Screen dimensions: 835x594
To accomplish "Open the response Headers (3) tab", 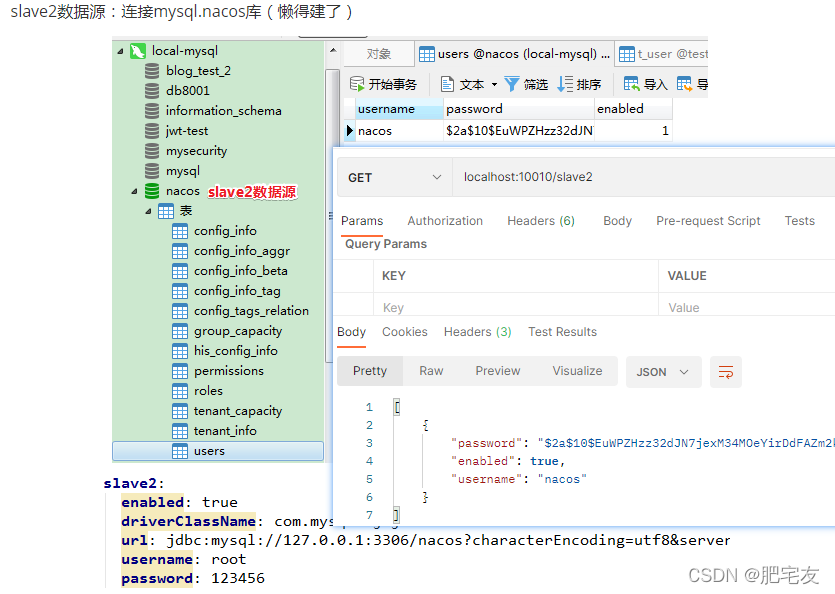I will 478,332.
